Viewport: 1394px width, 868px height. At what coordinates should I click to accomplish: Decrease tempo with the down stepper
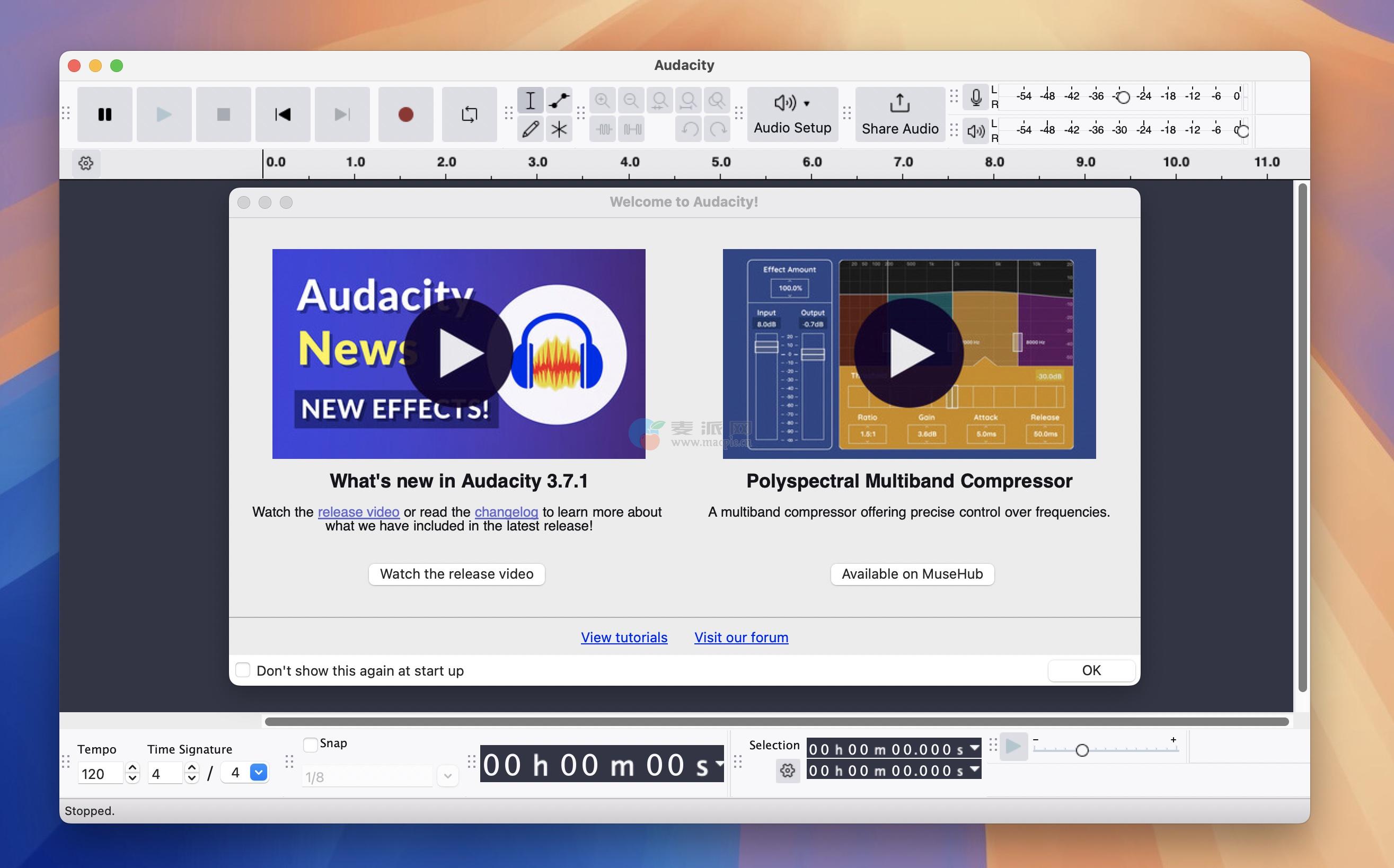point(133,779)
